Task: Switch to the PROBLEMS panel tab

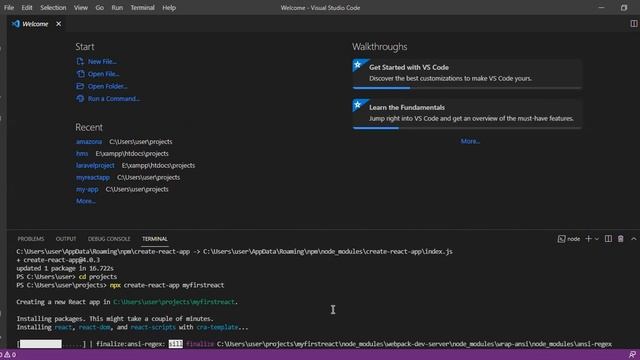Action: pos(31,239)
